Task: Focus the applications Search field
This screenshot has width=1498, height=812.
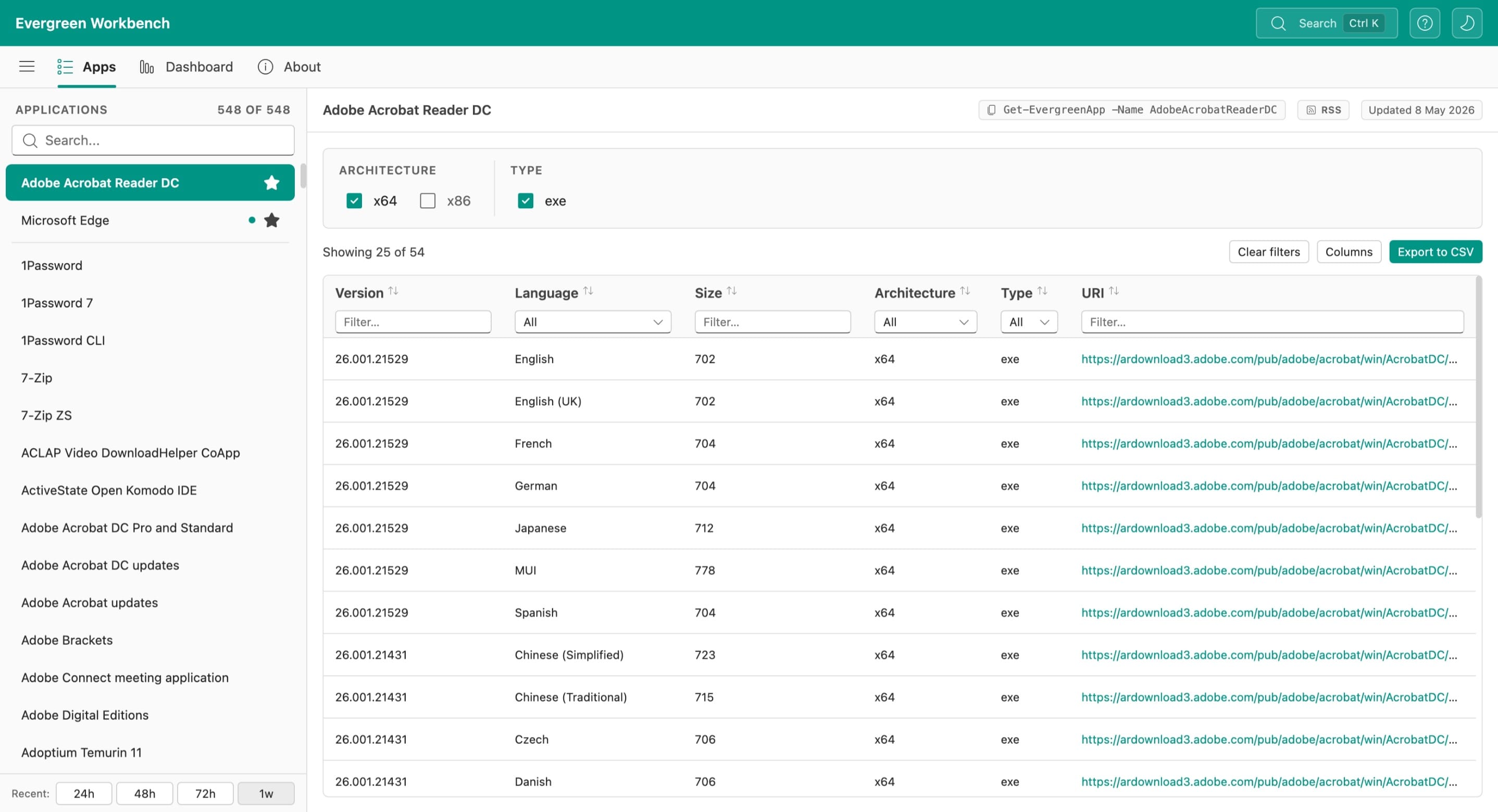Action: tap(153, 140)
